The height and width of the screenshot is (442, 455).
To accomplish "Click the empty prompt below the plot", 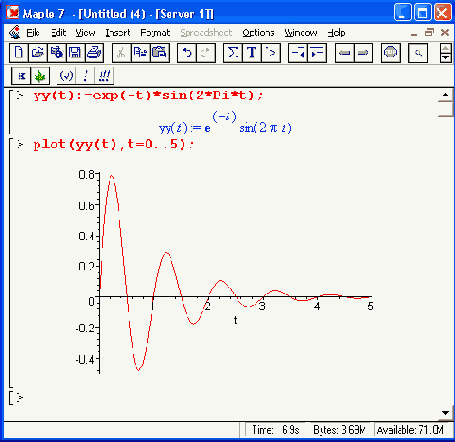I will pyautogui.click(x=20, y=397).
